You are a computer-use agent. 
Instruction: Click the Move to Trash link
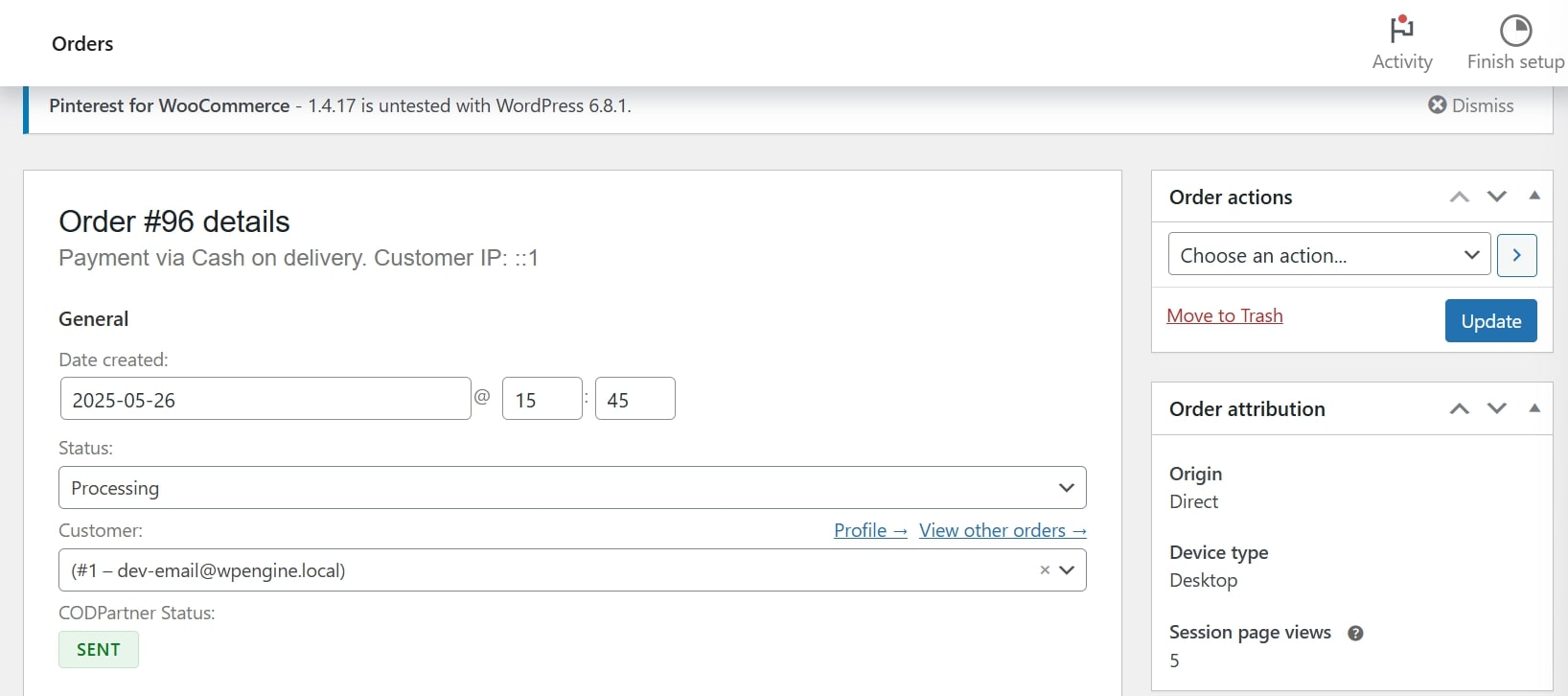coord(1224,315)
